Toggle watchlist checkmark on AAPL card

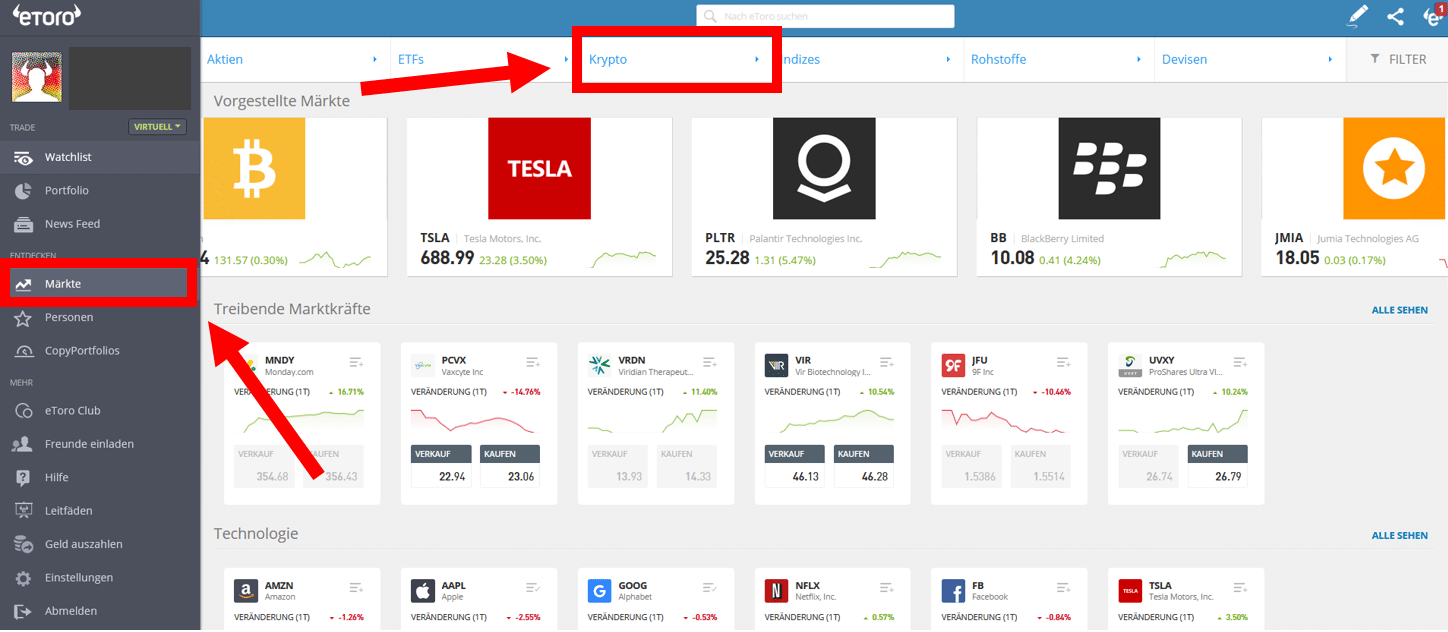click(x=533, y=588)
